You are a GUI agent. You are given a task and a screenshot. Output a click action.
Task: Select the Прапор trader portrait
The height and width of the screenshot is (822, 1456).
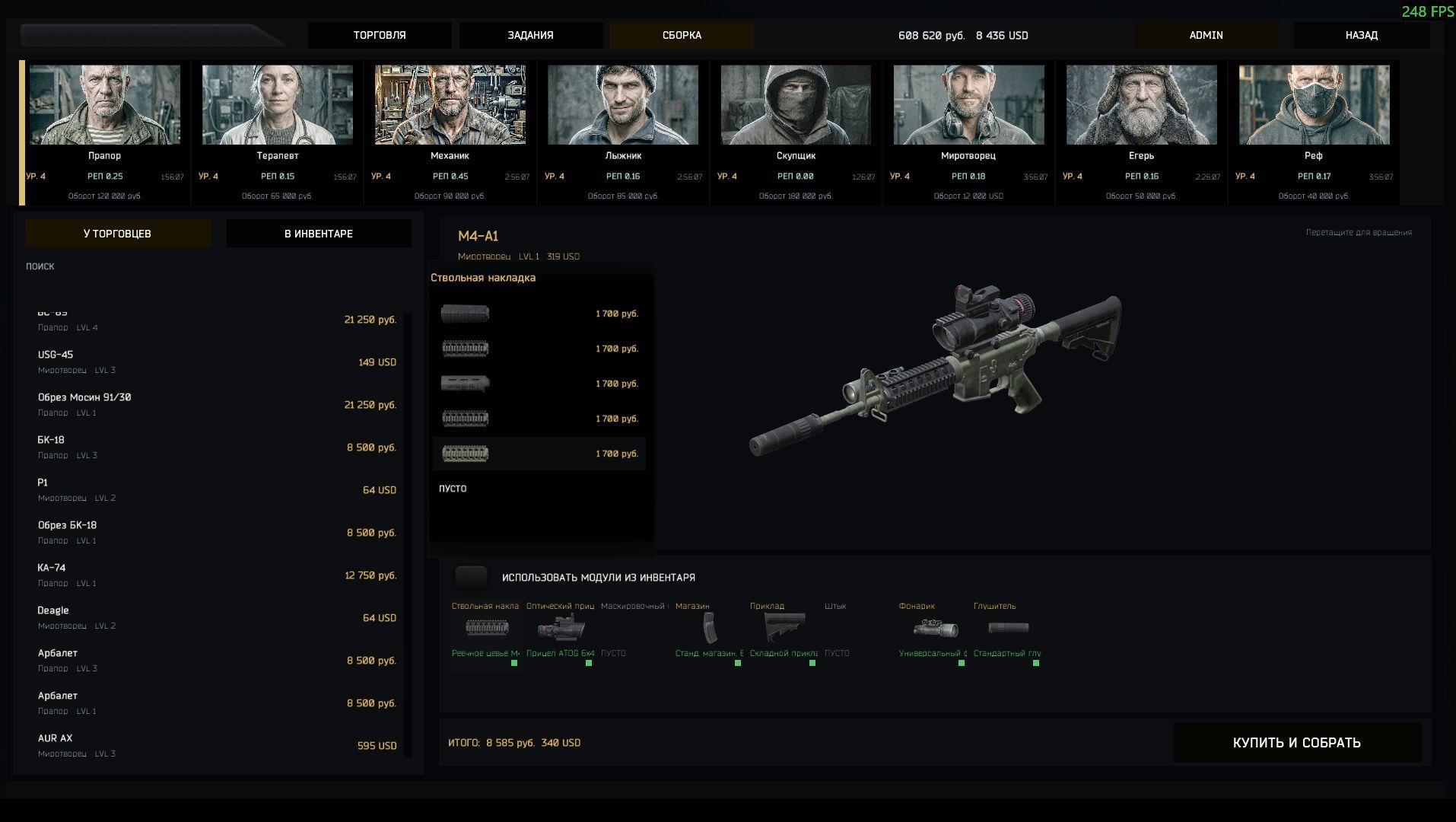105,105
